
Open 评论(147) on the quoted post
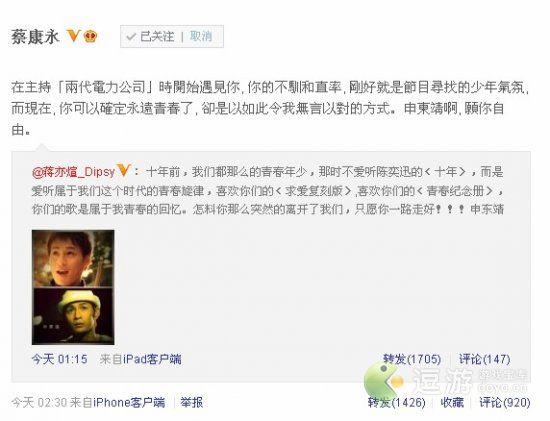(x=484, y=359)
